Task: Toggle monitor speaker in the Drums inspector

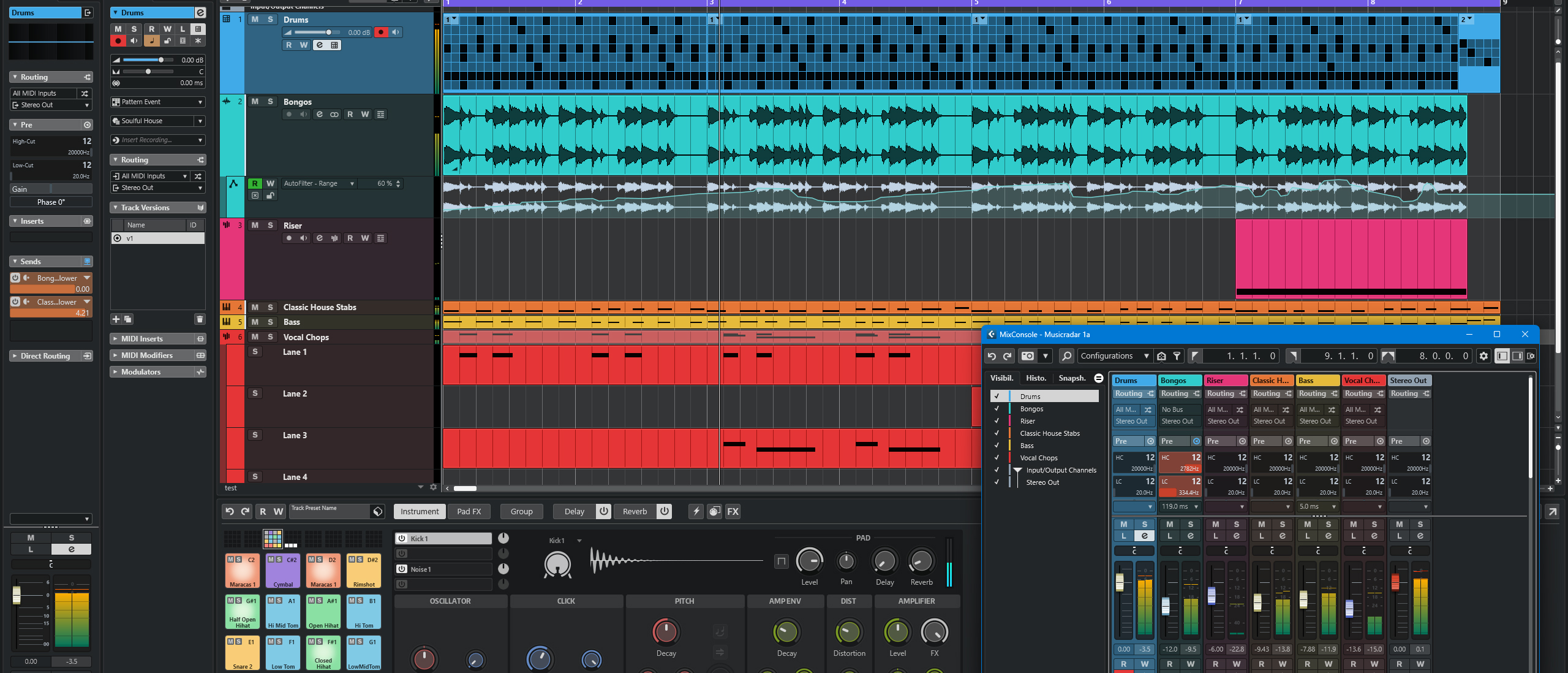Action: (x=134, y=40)
